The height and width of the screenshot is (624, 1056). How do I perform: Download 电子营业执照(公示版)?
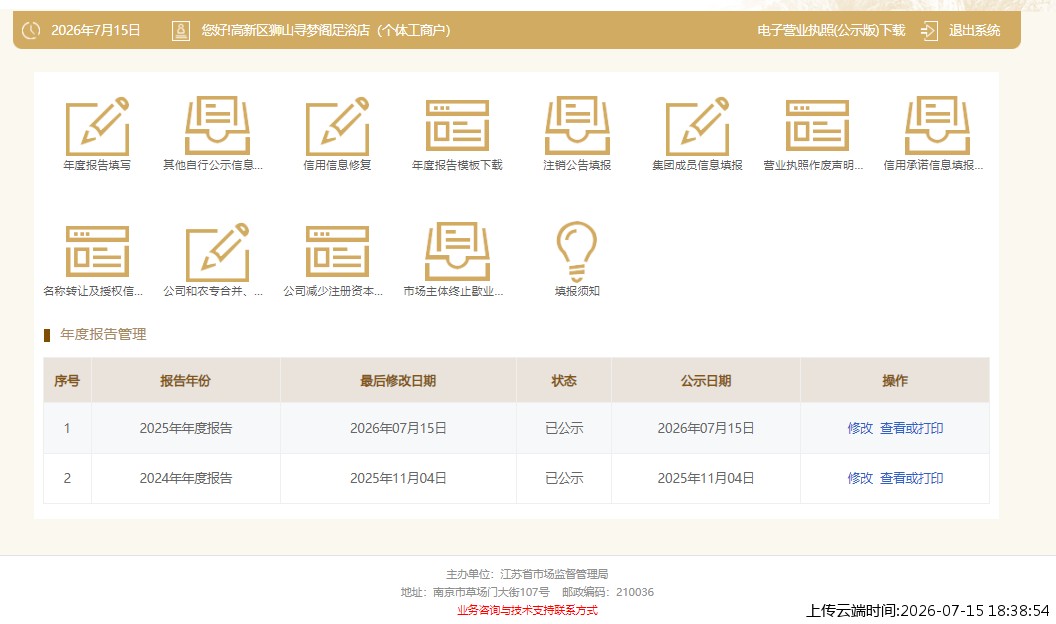pyautogui.click(x=831, y=30)
